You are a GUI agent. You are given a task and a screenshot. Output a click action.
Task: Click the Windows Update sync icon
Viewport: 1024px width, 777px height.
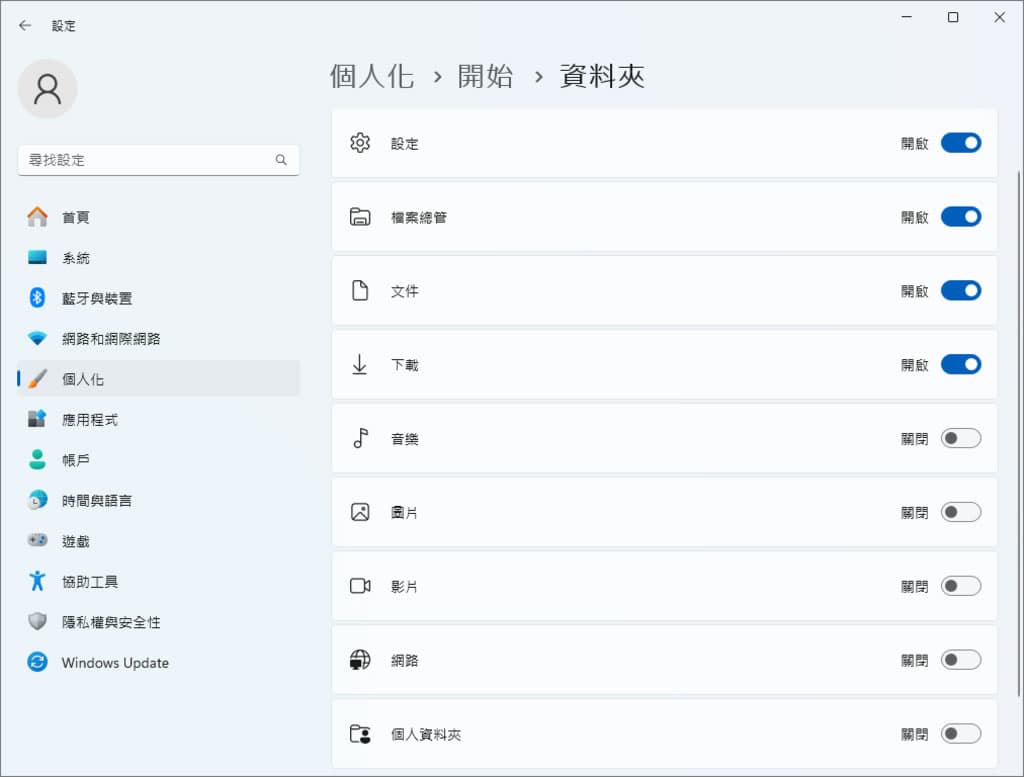click(x=37, y=662)
